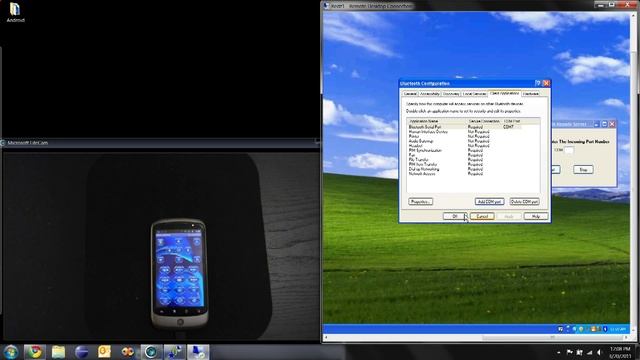Click the Remote Desktop horizontal scrollbar
Viewport: 640px width, 360px height.
(475, 338)
